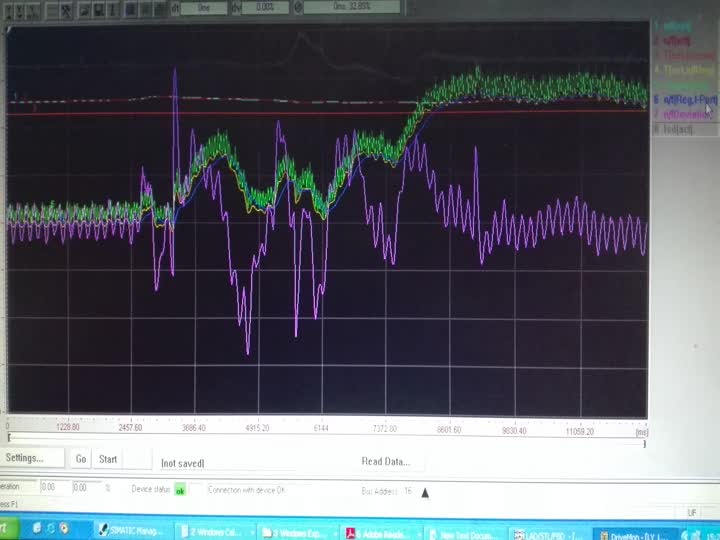Click the first 0.00 operation value field

[x=54, y=487]
